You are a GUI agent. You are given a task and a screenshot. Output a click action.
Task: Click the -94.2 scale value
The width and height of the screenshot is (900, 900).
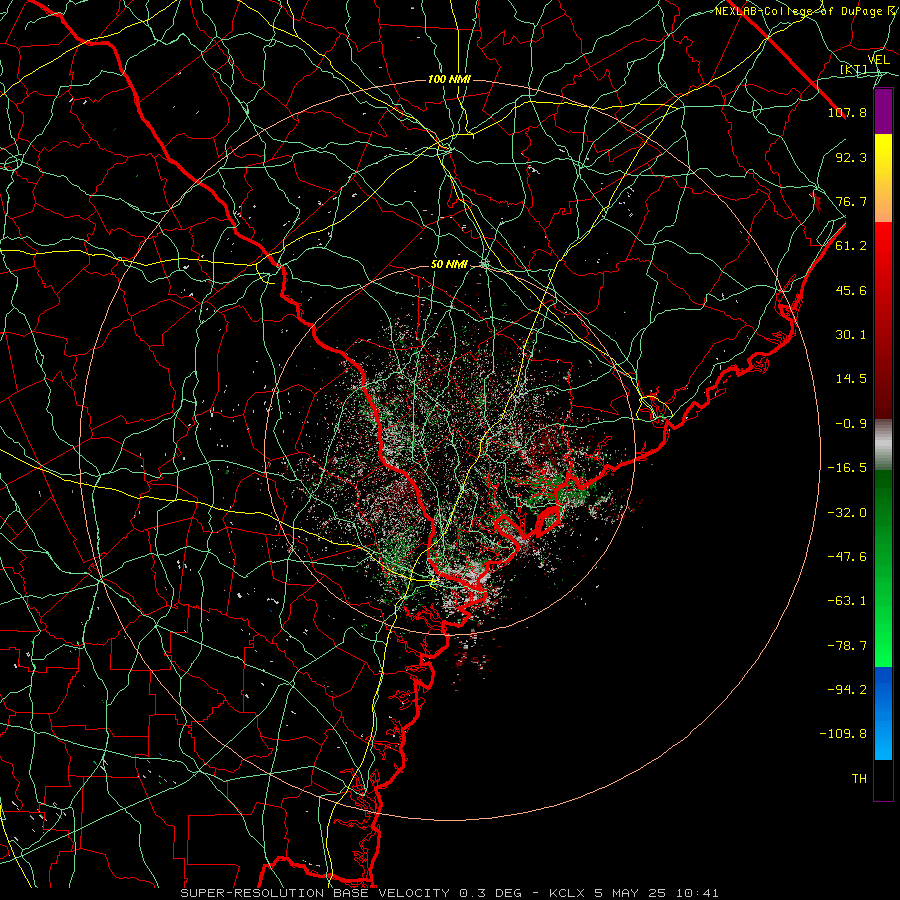tap(847, 690)
